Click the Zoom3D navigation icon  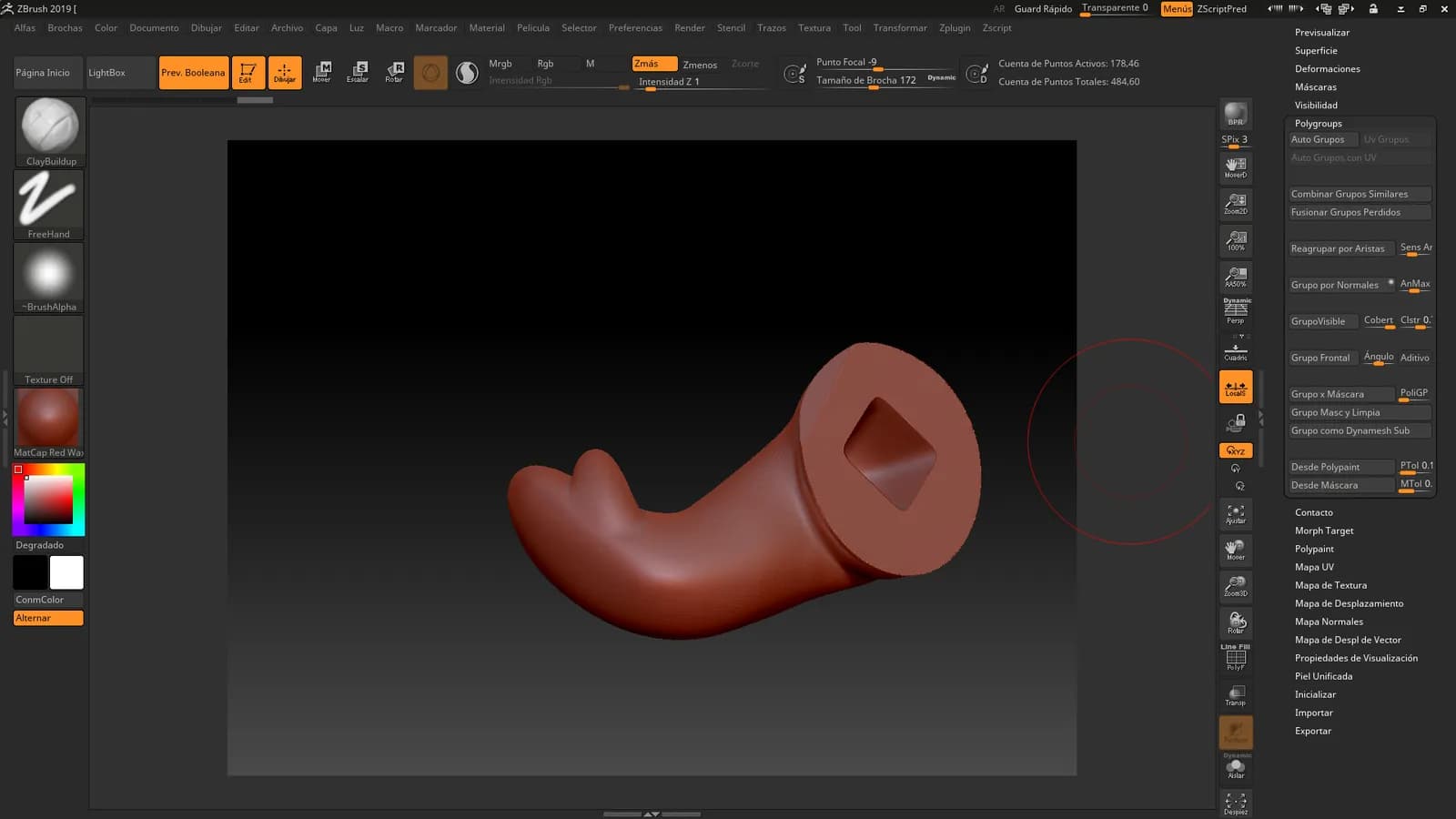pos(1236,587)
